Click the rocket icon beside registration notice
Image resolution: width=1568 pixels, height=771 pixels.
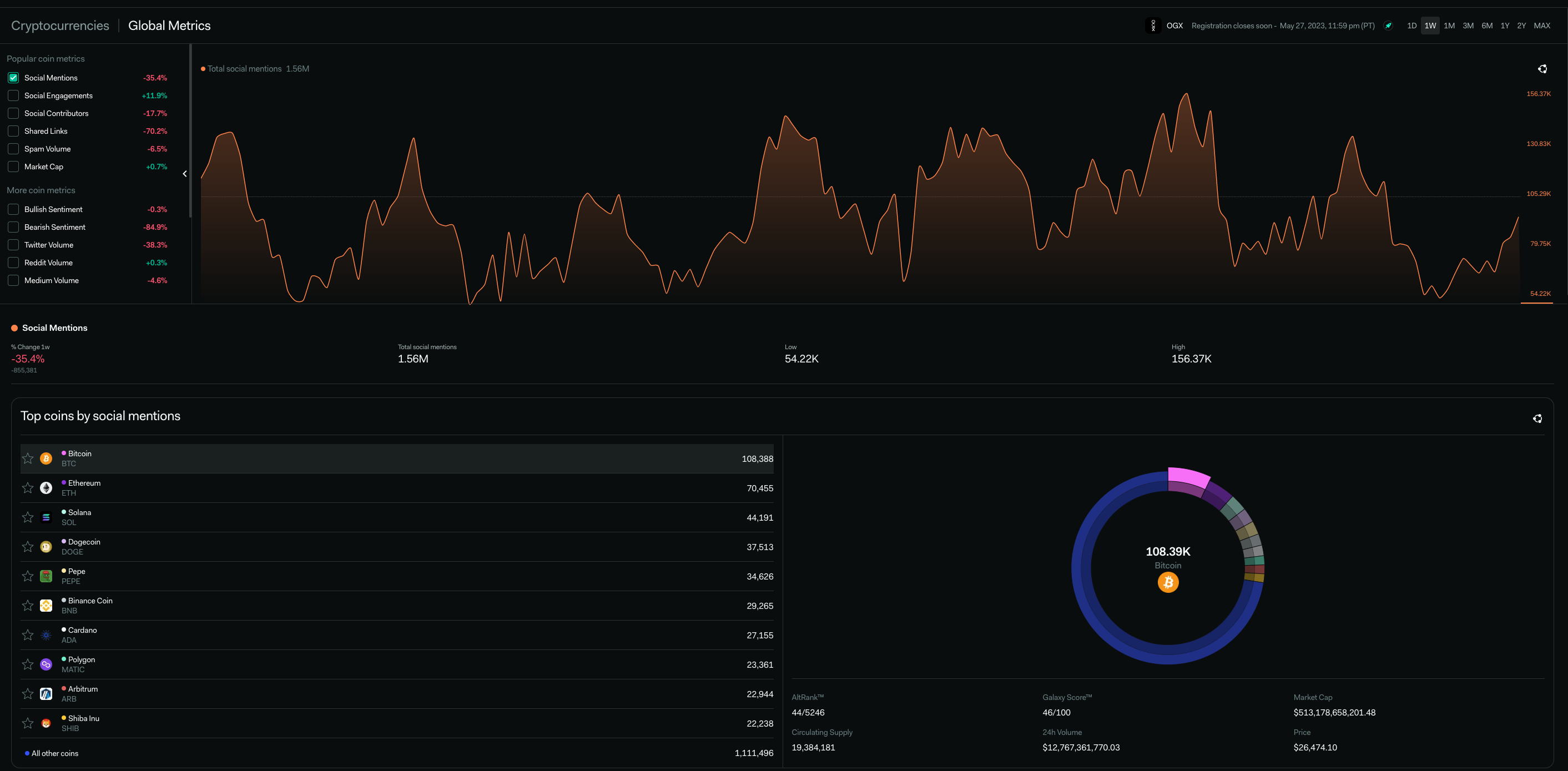(x=1388, y=26)
